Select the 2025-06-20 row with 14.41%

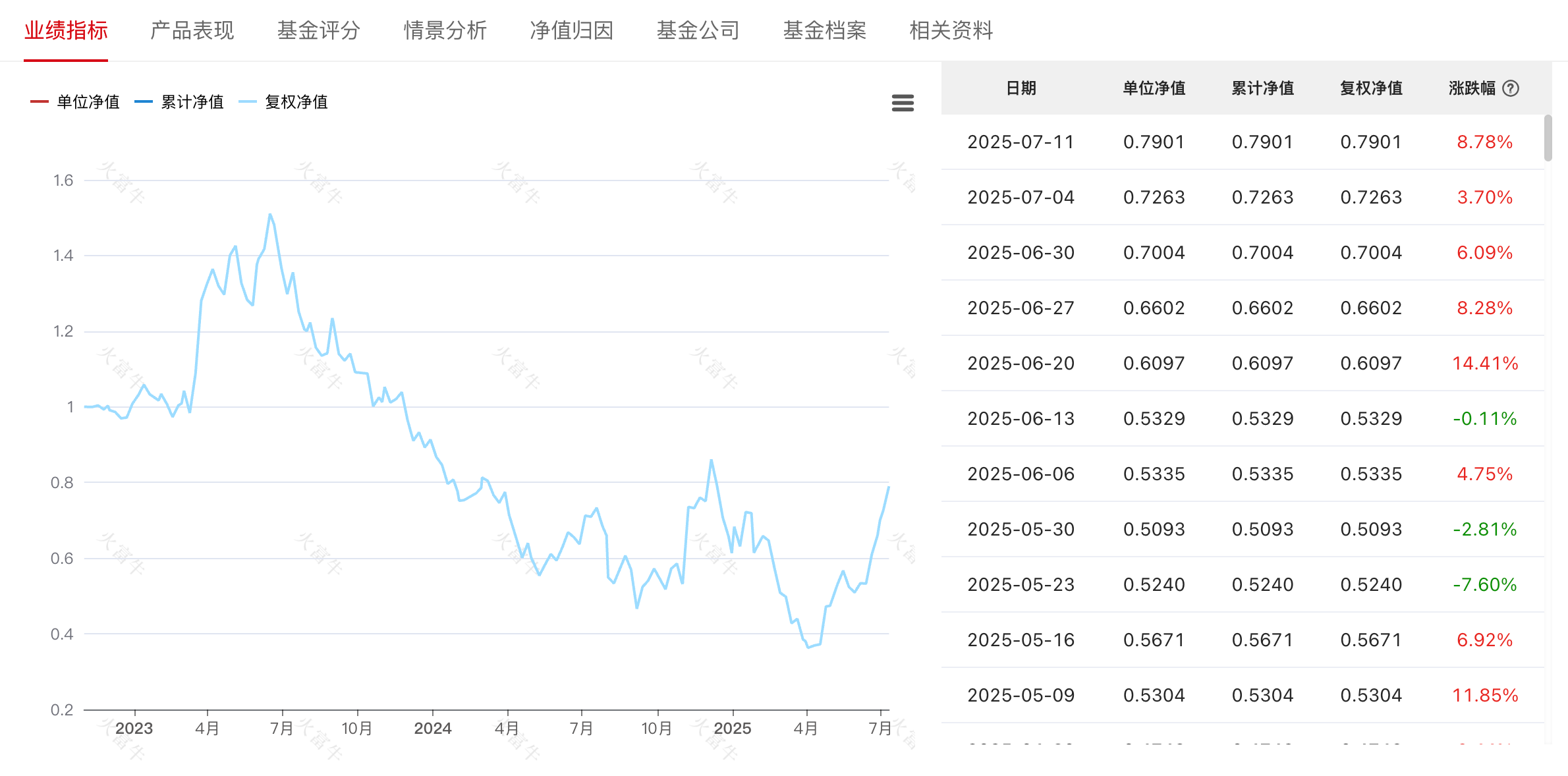tap(1242, 364)
